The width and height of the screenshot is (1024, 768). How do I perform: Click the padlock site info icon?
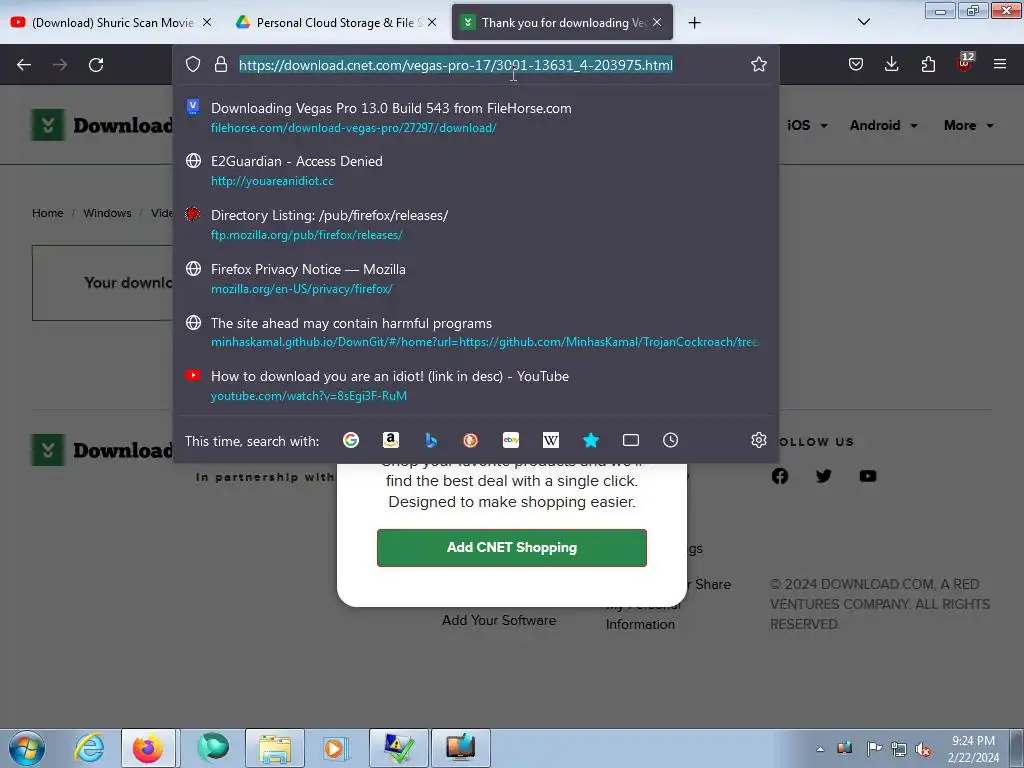221,64
